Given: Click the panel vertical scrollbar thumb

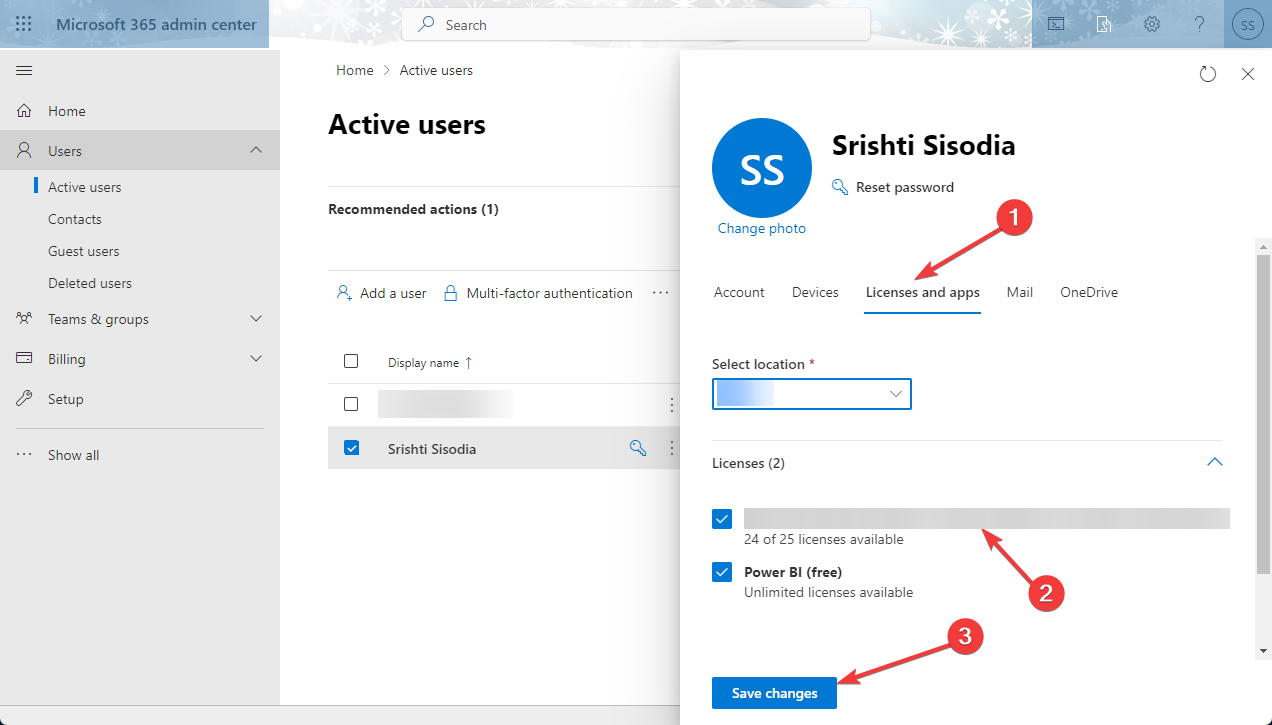Looking at the screenshot, I should click(1264, 415).
